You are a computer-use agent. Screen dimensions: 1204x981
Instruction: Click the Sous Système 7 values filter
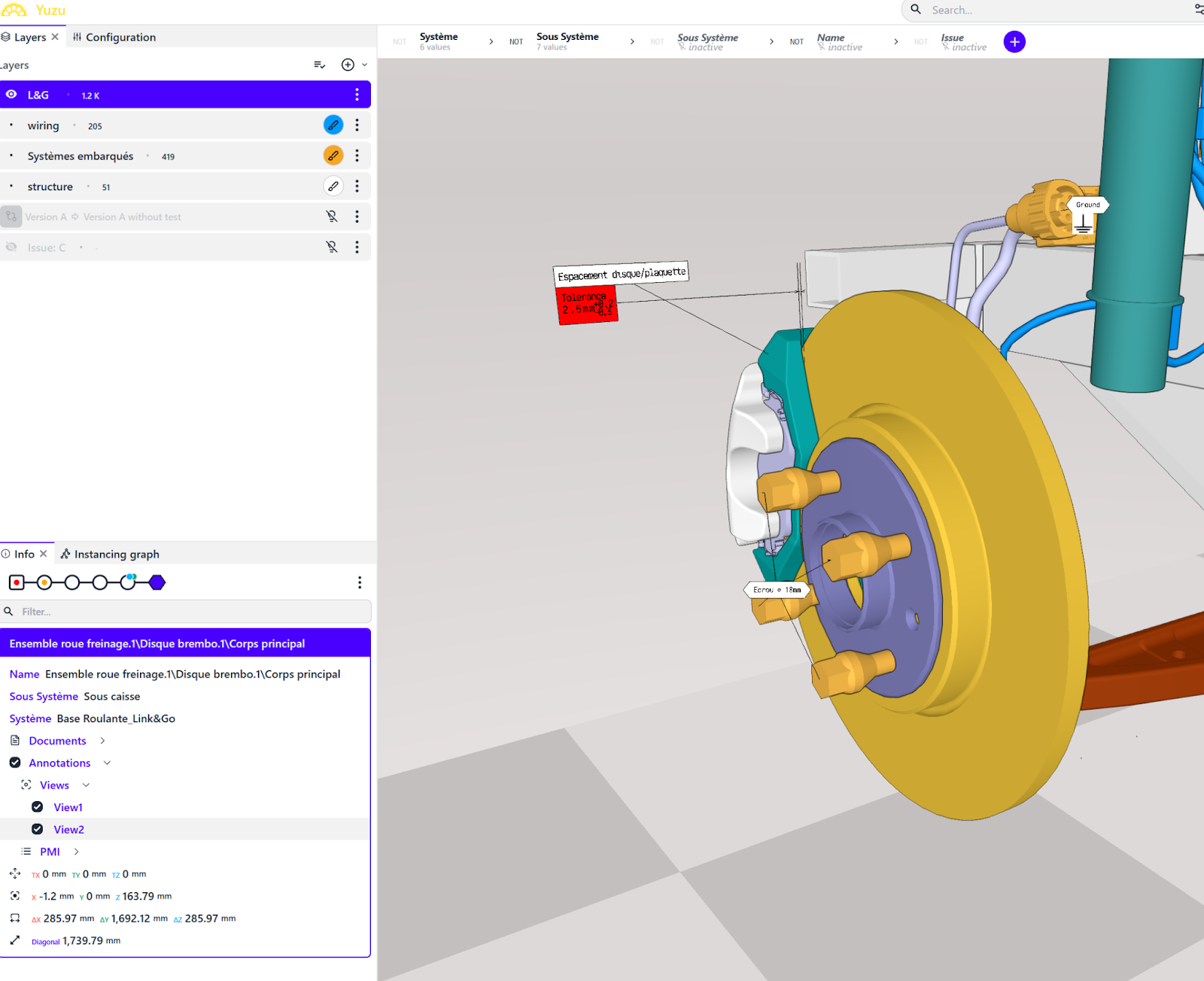[567, 41]
